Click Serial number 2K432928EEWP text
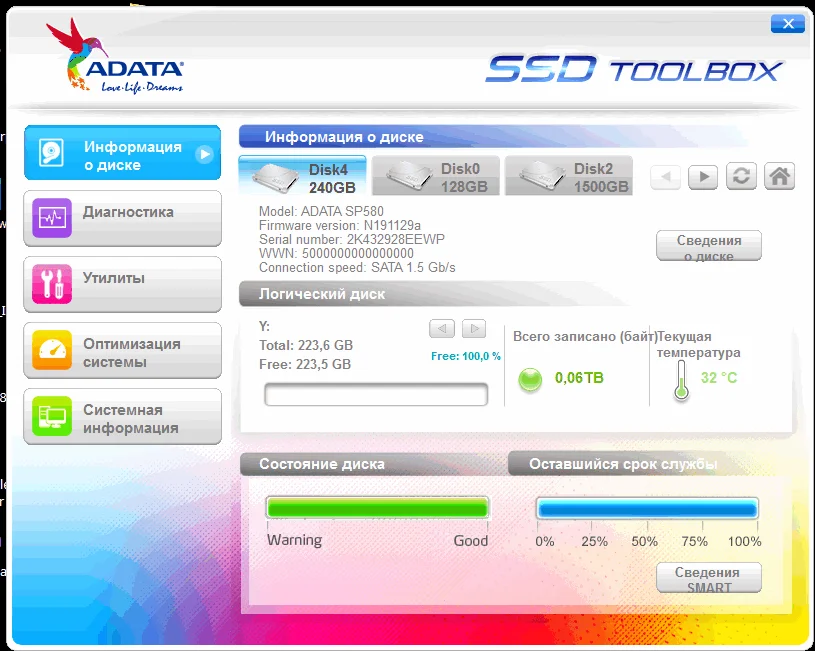 [x=352, y=240]
